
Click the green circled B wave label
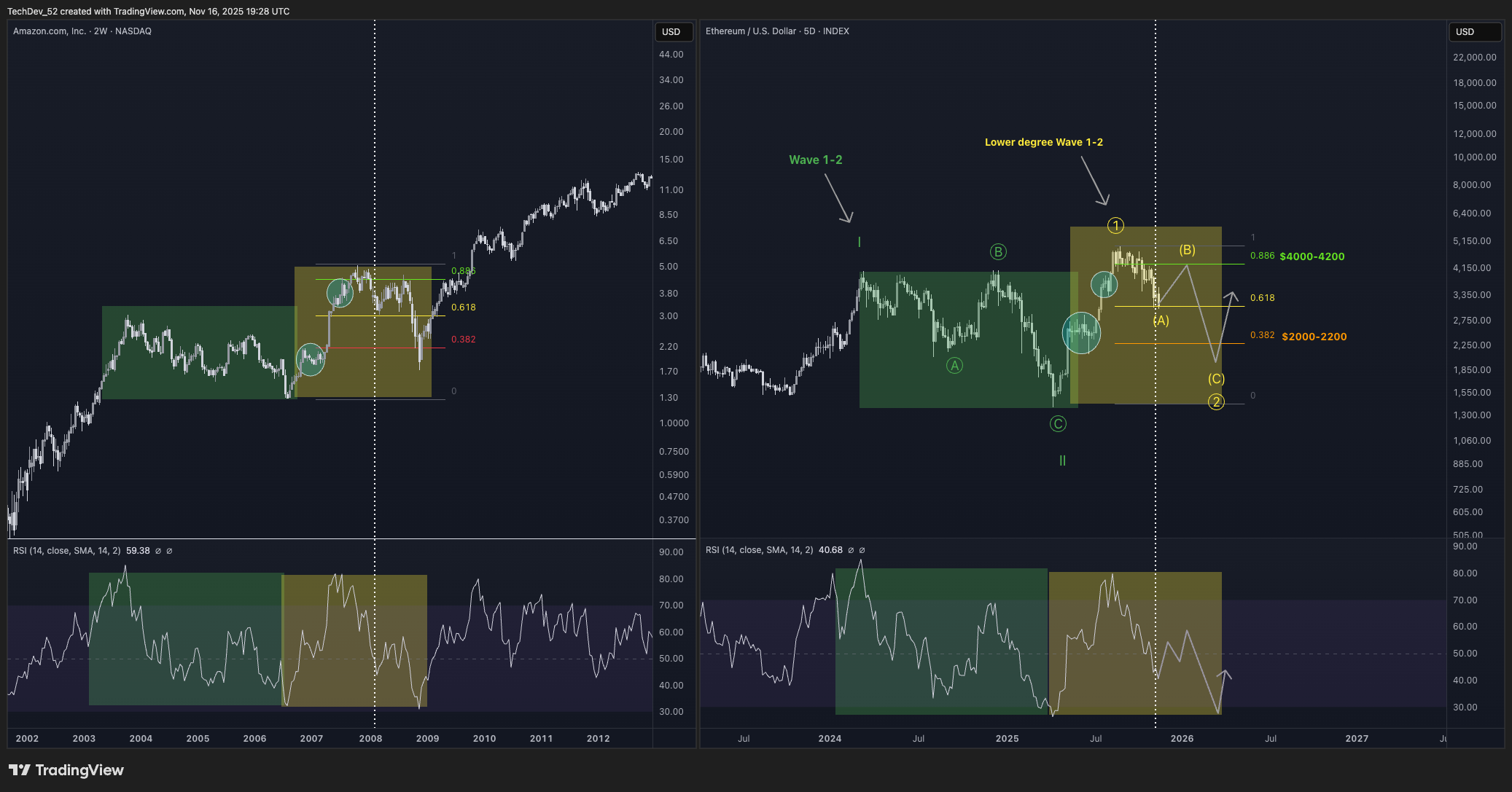click(998, 252)
